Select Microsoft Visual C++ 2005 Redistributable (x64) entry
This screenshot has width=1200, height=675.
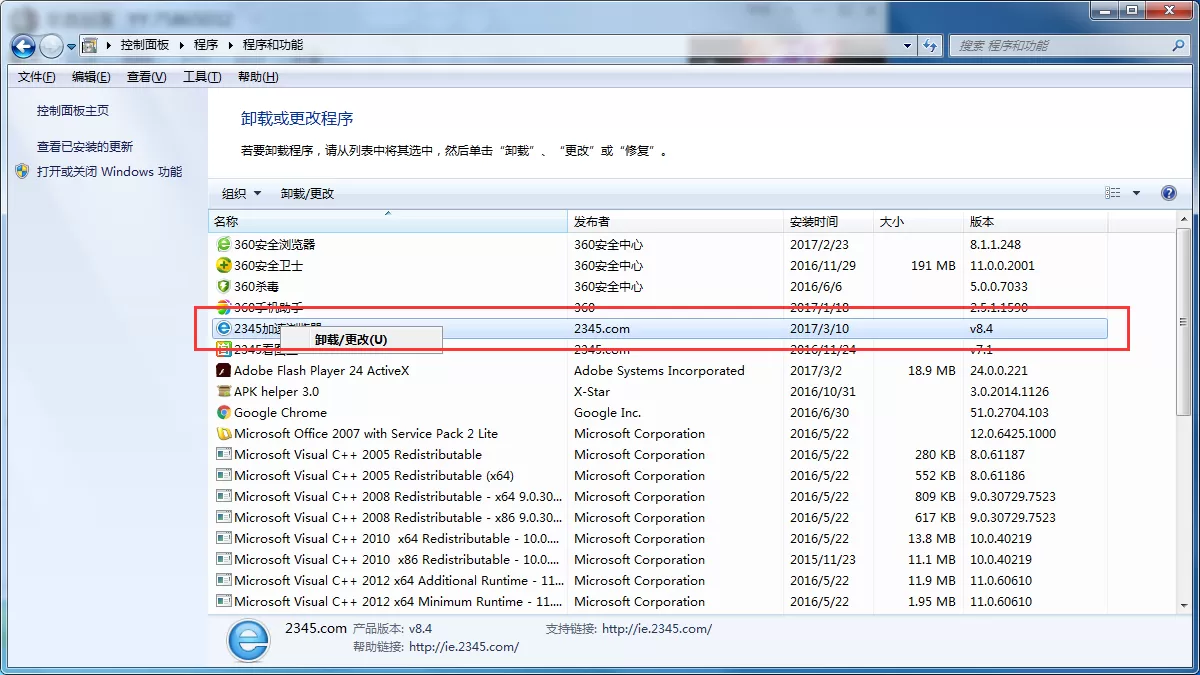(x=374, y=476)
